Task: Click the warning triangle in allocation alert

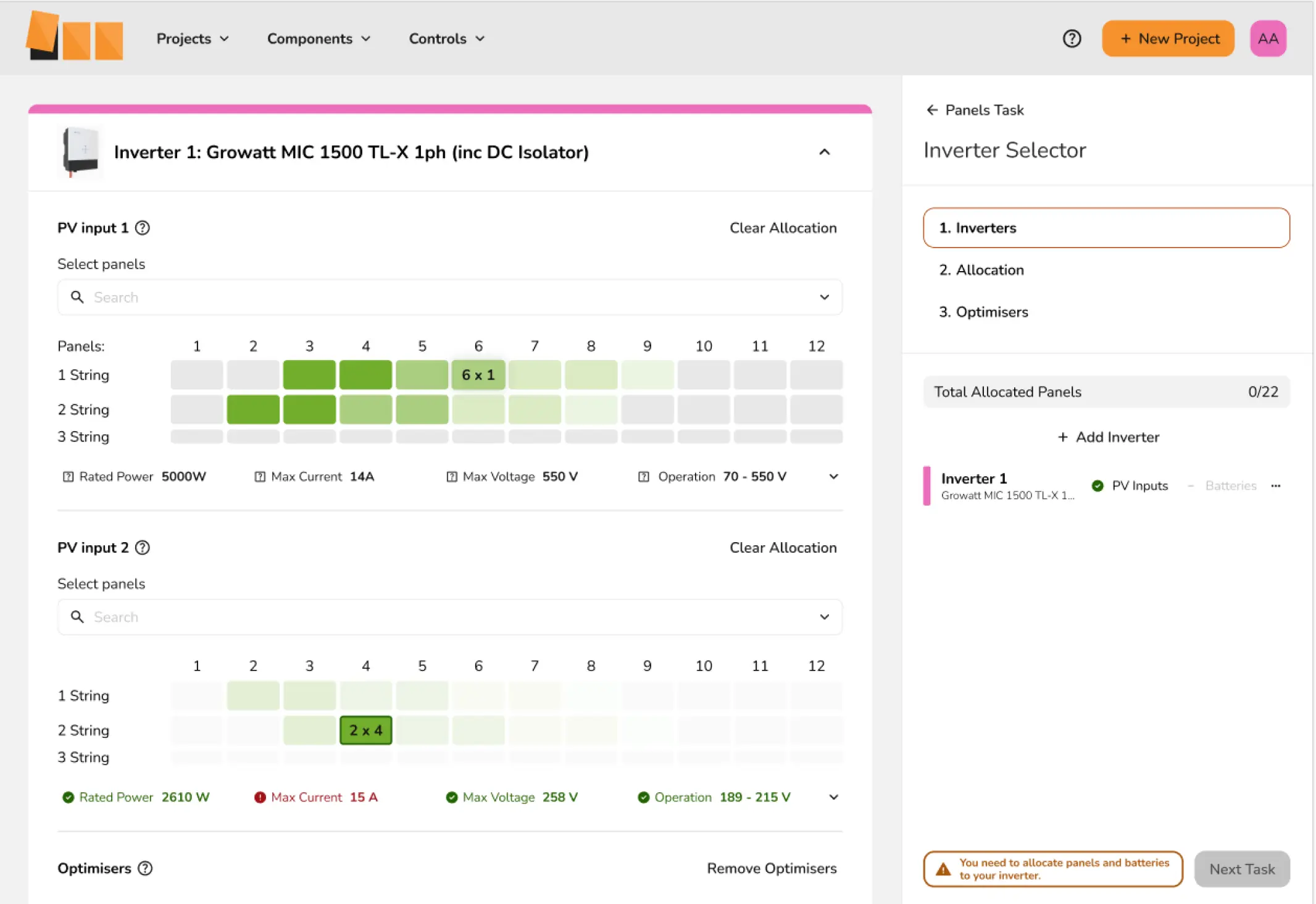Action: [x=943, y=869]
